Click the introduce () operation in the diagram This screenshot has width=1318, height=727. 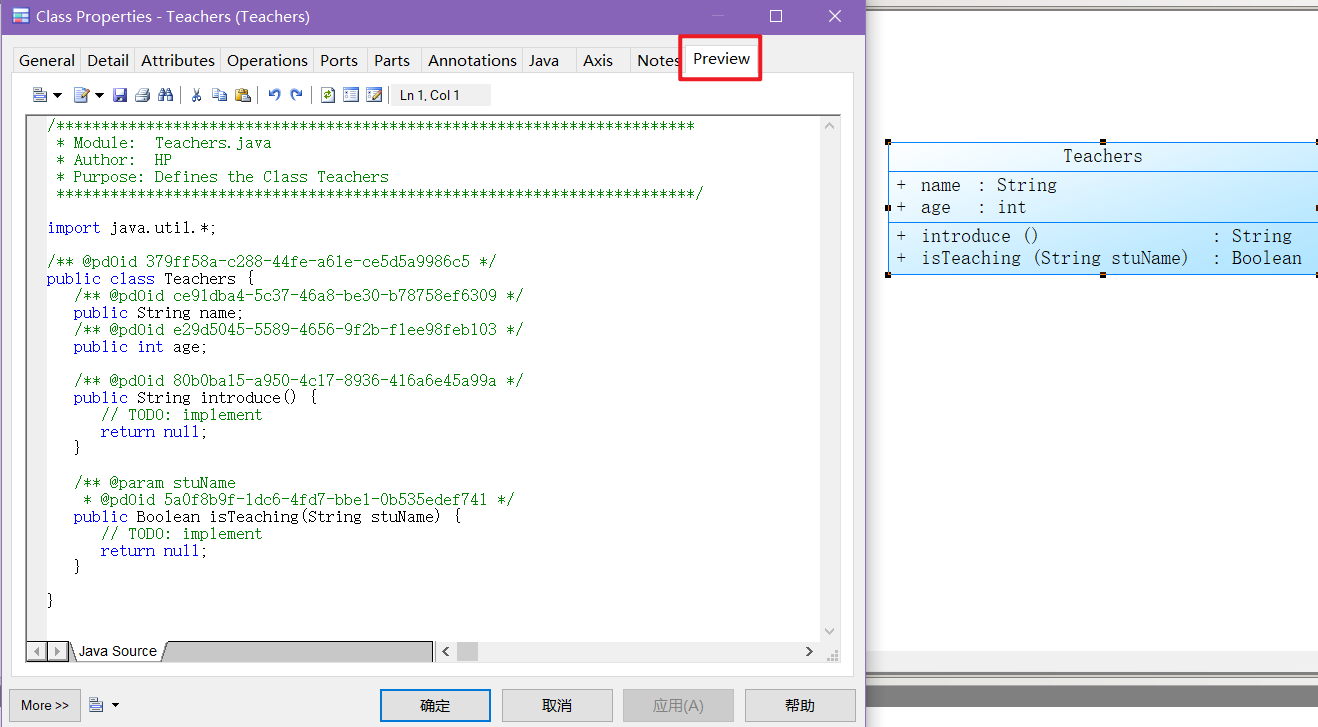980,236
